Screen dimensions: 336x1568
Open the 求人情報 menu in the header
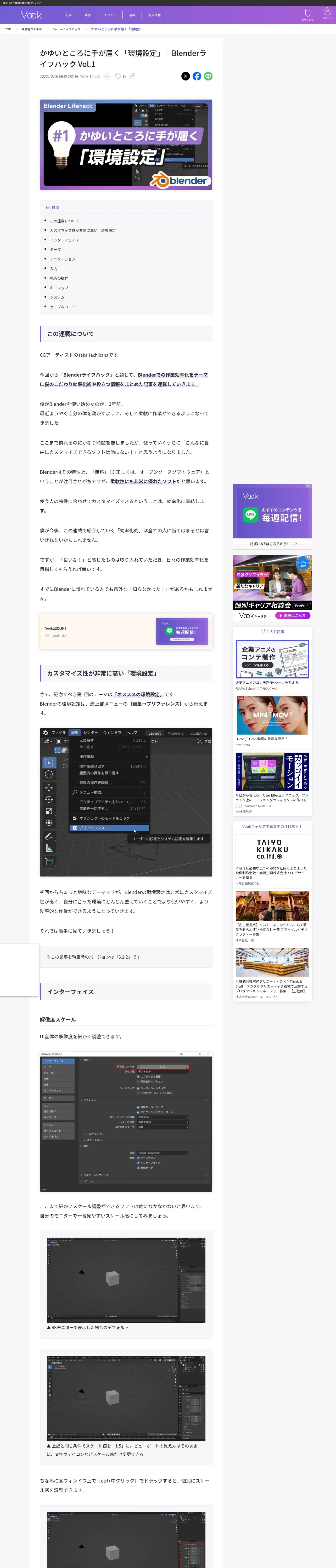click(154, 15)
